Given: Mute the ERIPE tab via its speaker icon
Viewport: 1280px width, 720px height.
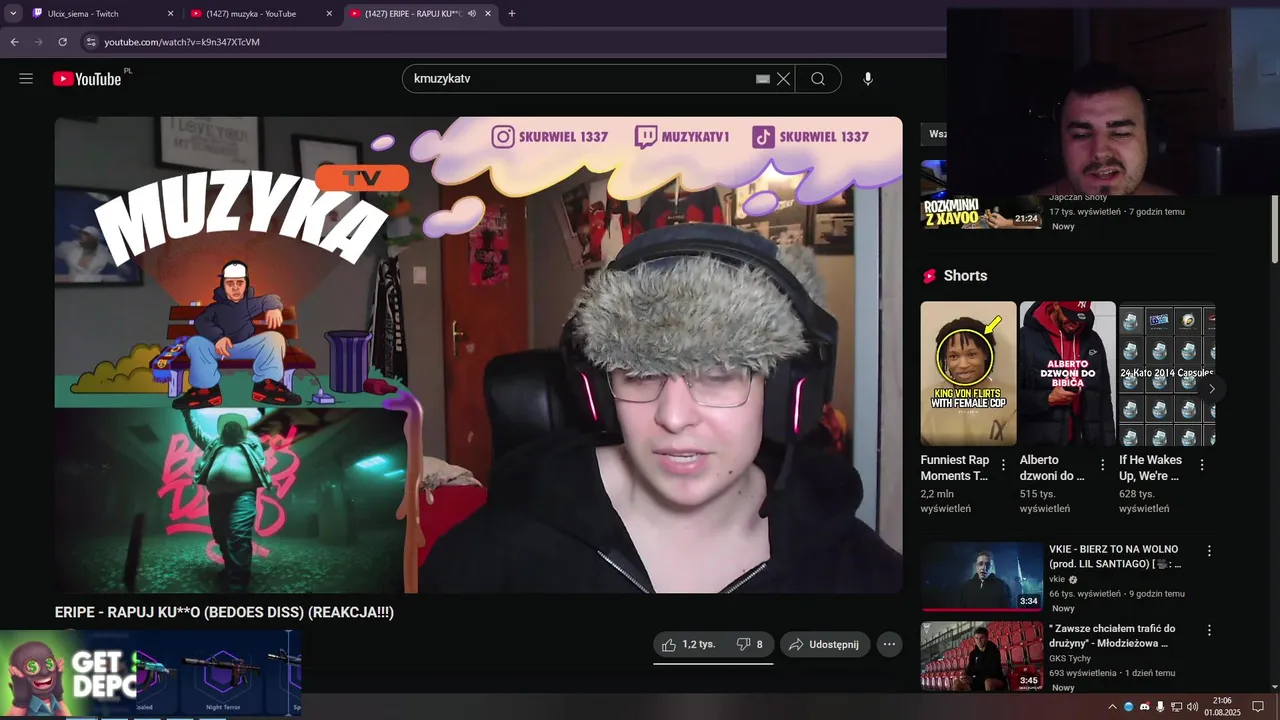Looking at the screenshot, I should pos(471,14).
